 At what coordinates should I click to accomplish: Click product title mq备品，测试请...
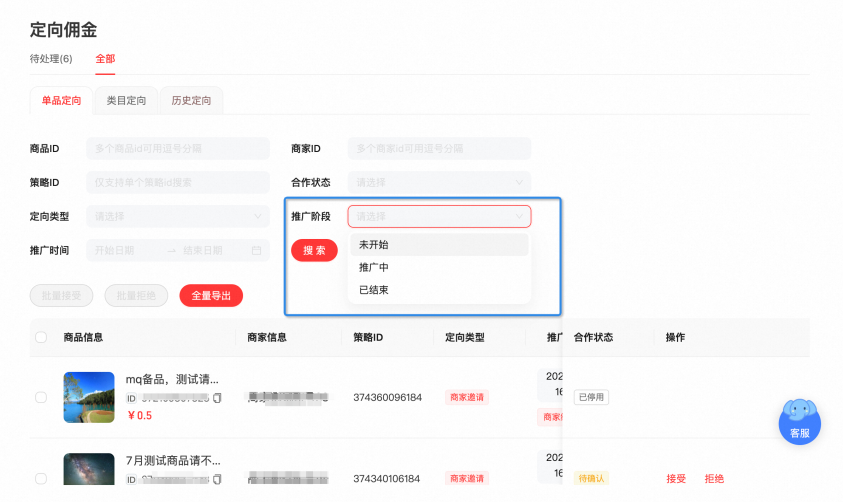pyautogui.click(x=172, y=379)
